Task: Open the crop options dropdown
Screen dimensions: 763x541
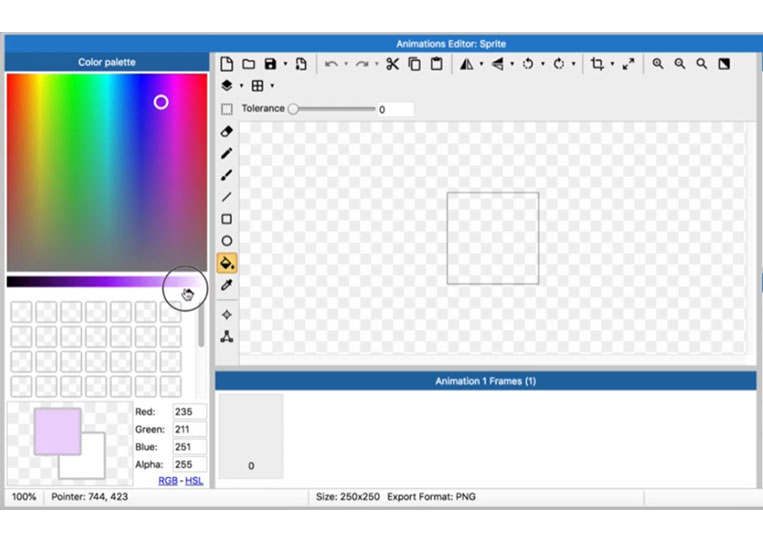Action: (612, 64)
